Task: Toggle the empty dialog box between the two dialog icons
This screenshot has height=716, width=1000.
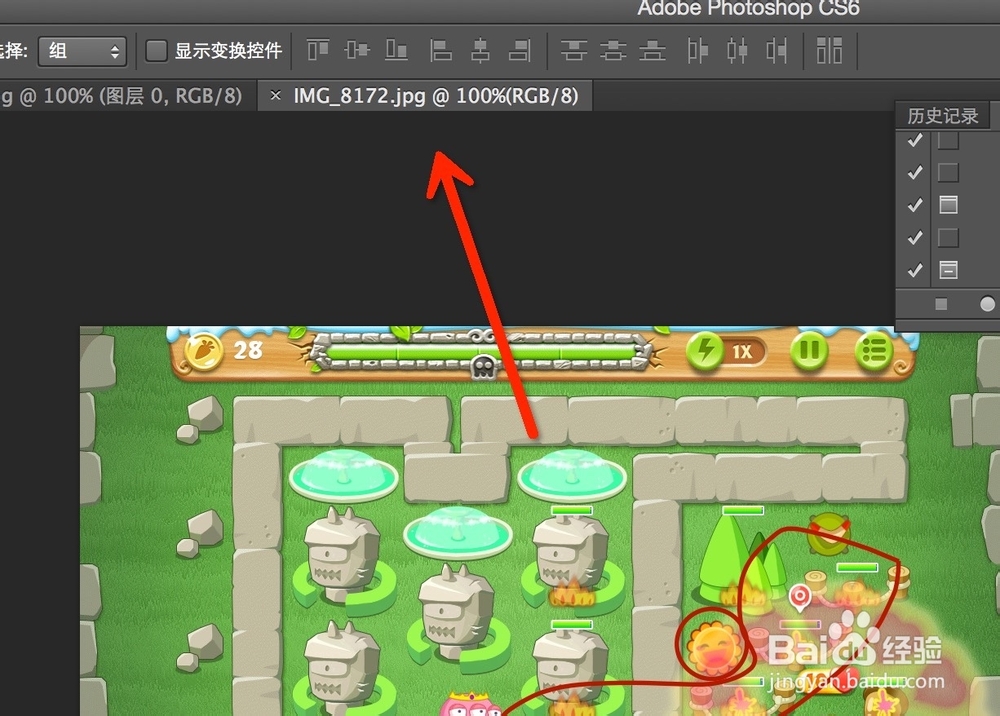Action: pos(948,238)
